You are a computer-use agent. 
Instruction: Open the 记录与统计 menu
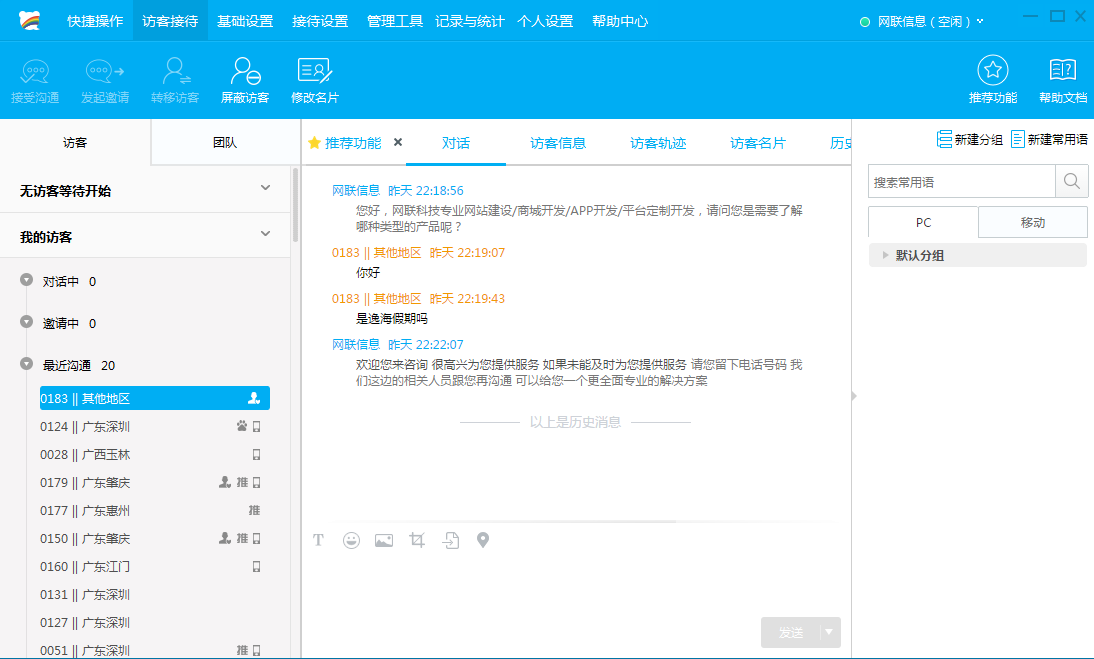pyautogui.click(x=469, y=21)
